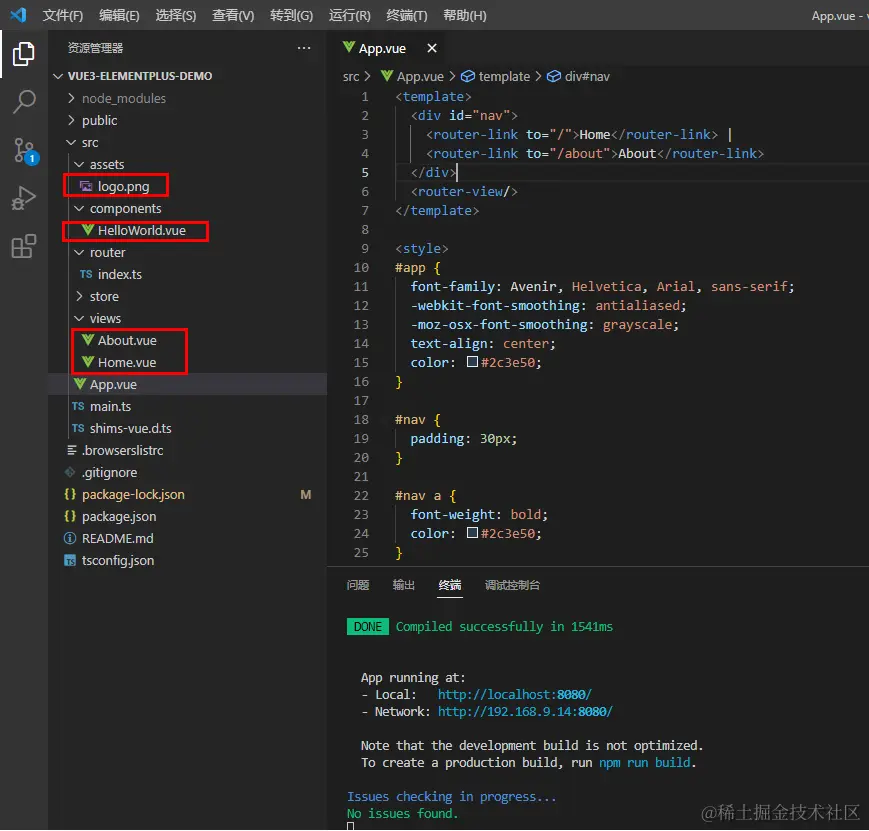Click the lines icon beside .browserslistrc

(71, 450)
